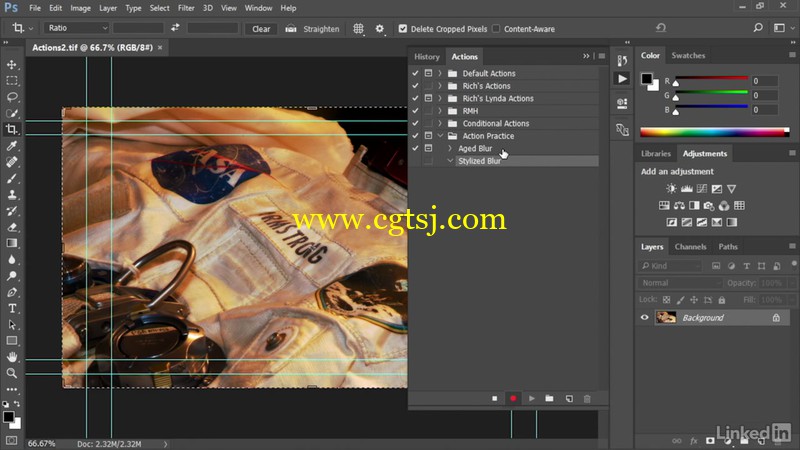Select the Pen tool

pos(12,292)
